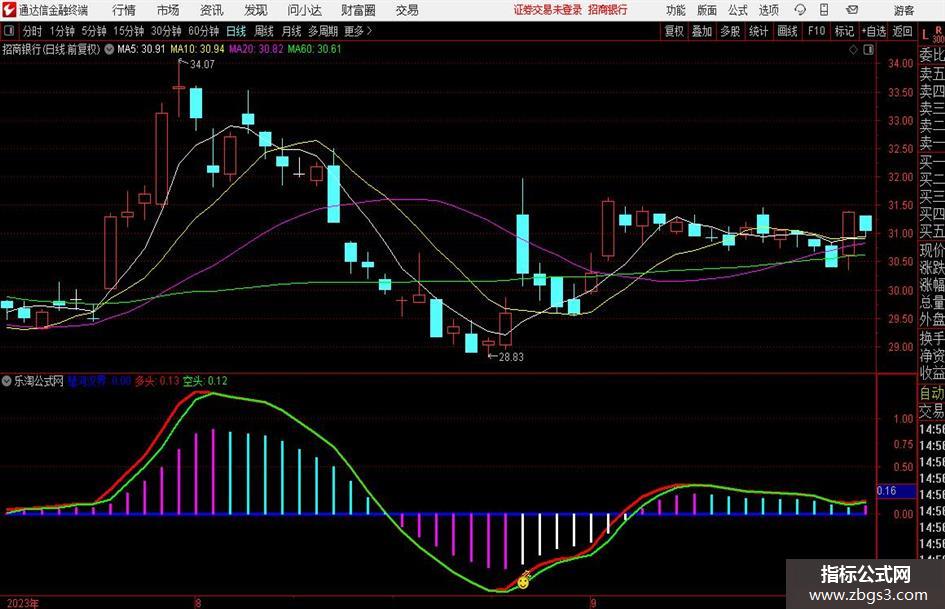Image resolution: width=945 pixels, height=609 pixels.
Task: Toggle the right info panel icon
Action: click(868, 50)
